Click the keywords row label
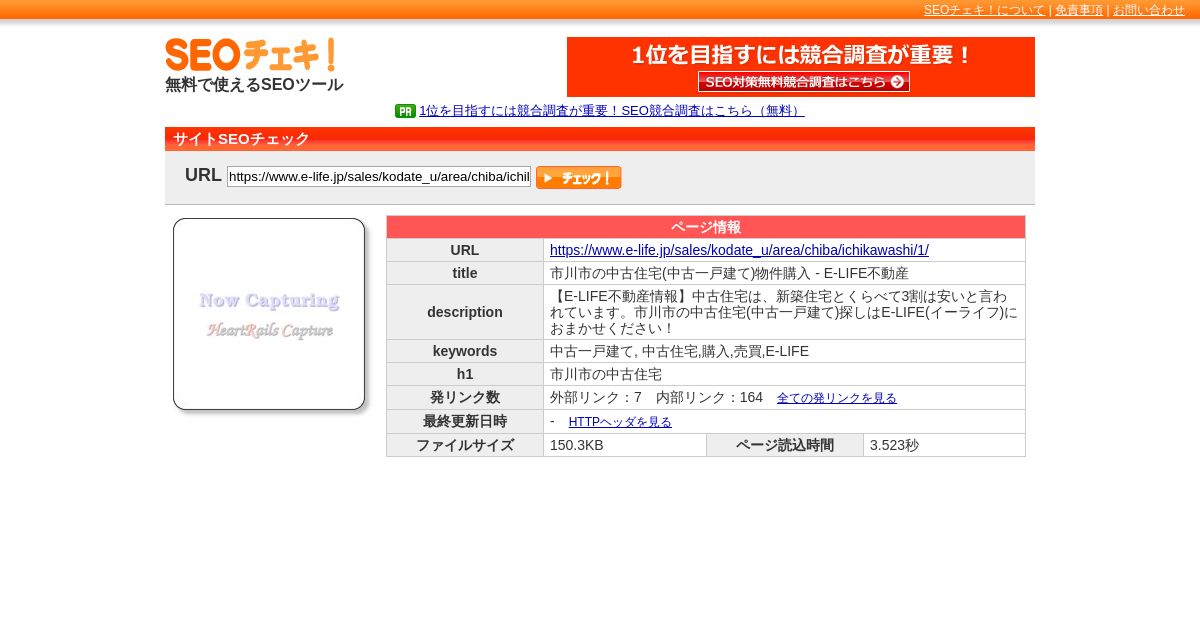 point(465,351)
